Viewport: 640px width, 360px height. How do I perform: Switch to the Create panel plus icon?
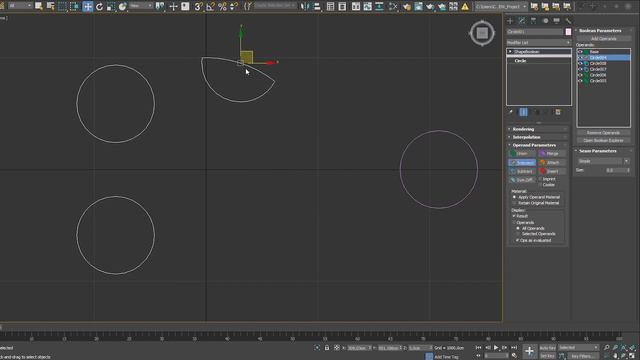510,20
